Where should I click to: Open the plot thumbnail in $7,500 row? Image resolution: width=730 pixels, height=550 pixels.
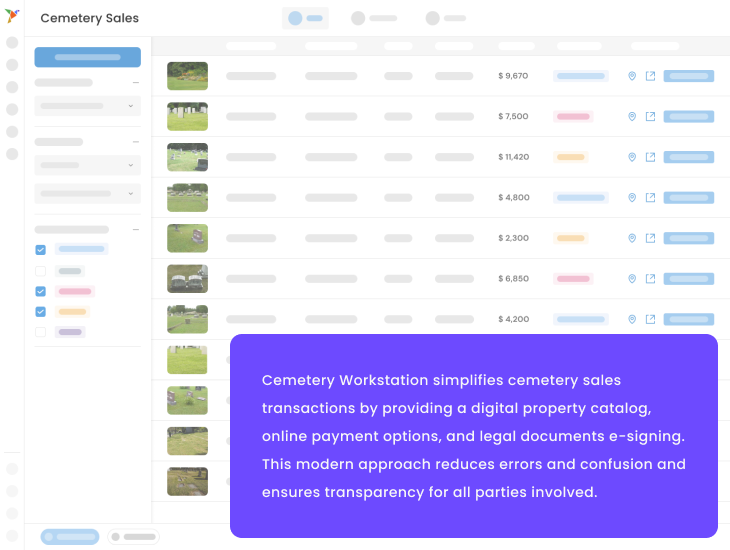[187, 116]
